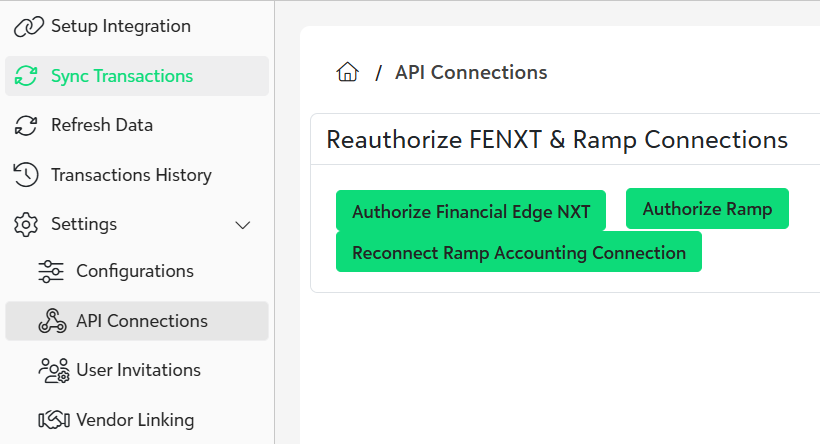The image size is (820, 444).
Task: Click the Configurations sliders icon
Action: 51,271
